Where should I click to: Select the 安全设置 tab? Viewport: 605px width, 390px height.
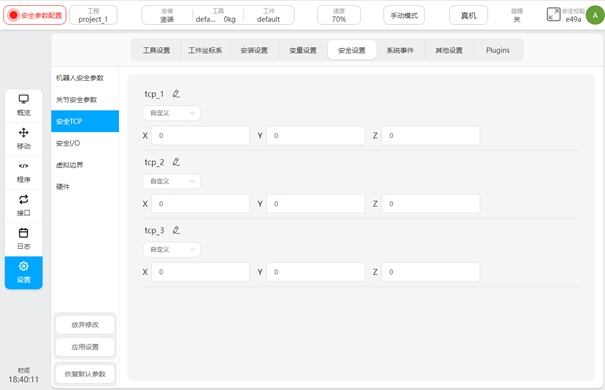pyautogui.click(x=352, y=50)
